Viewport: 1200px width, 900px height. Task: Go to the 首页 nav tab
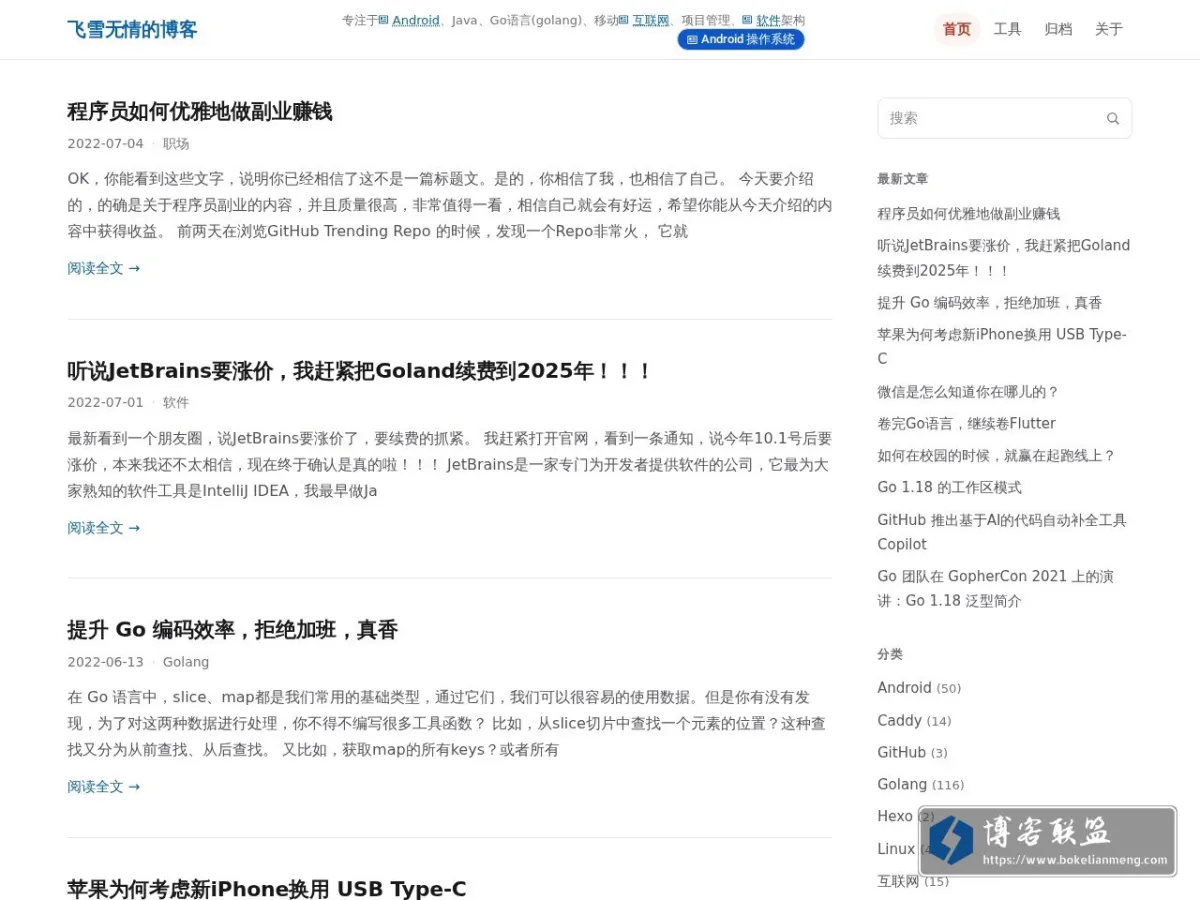tap(956, 29)
